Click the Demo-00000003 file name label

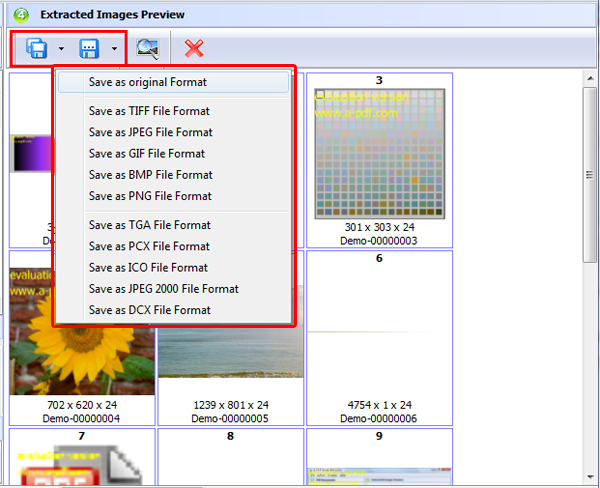point(379,241)
